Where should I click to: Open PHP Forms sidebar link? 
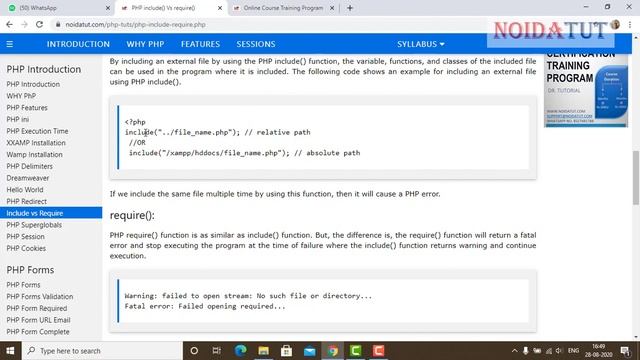[23, 285]
